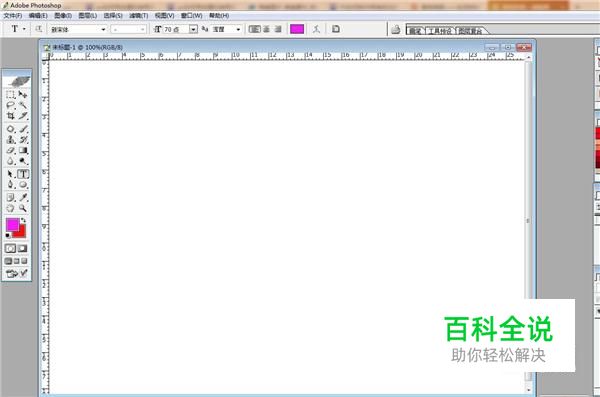Select the Clone Stamp tool
Image resolution: width=600 pixels, height=397 pixels.
click(x=11, y=140)
